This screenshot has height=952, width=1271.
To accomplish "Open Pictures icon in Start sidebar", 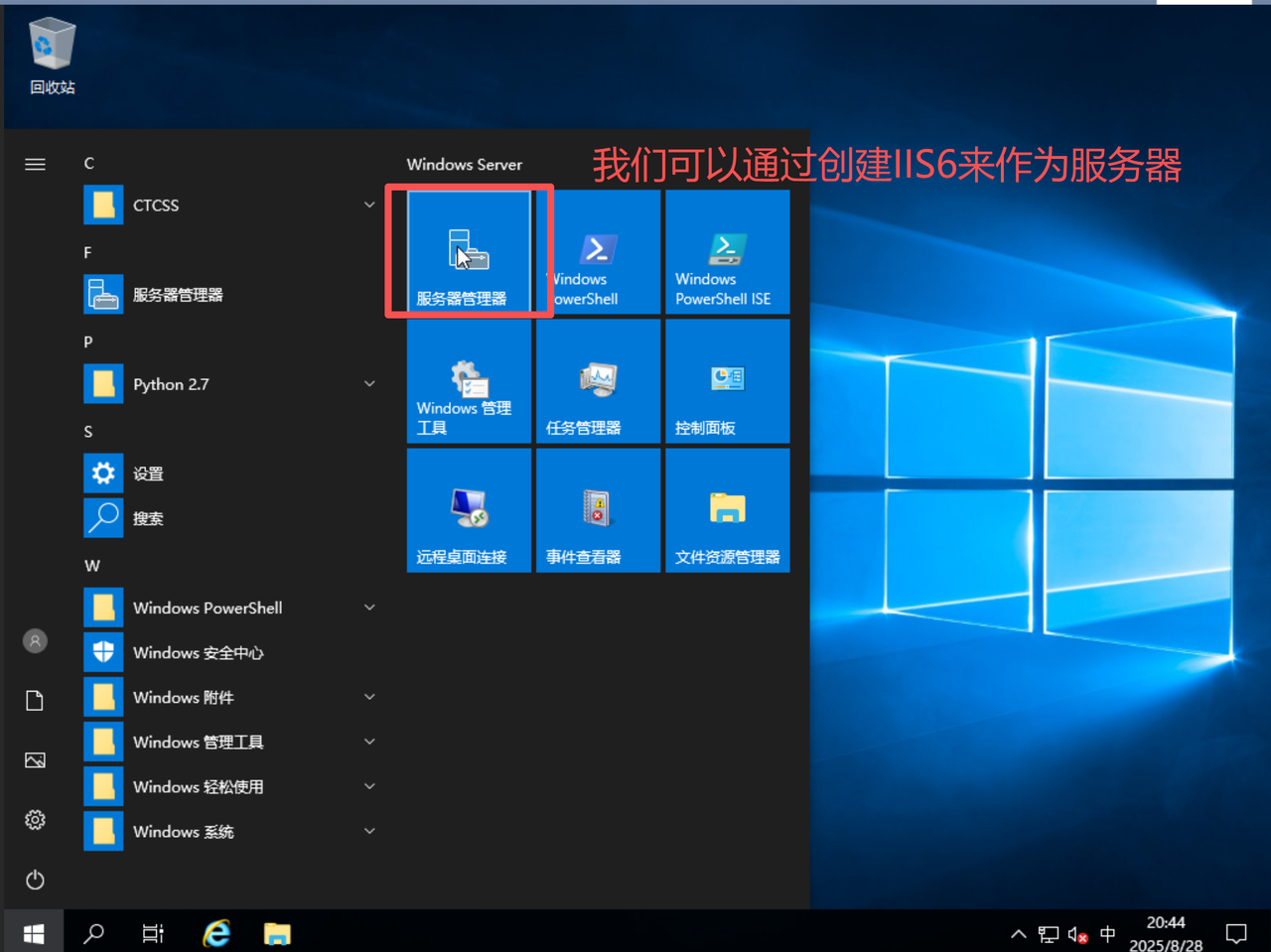I will coord(35,760).
